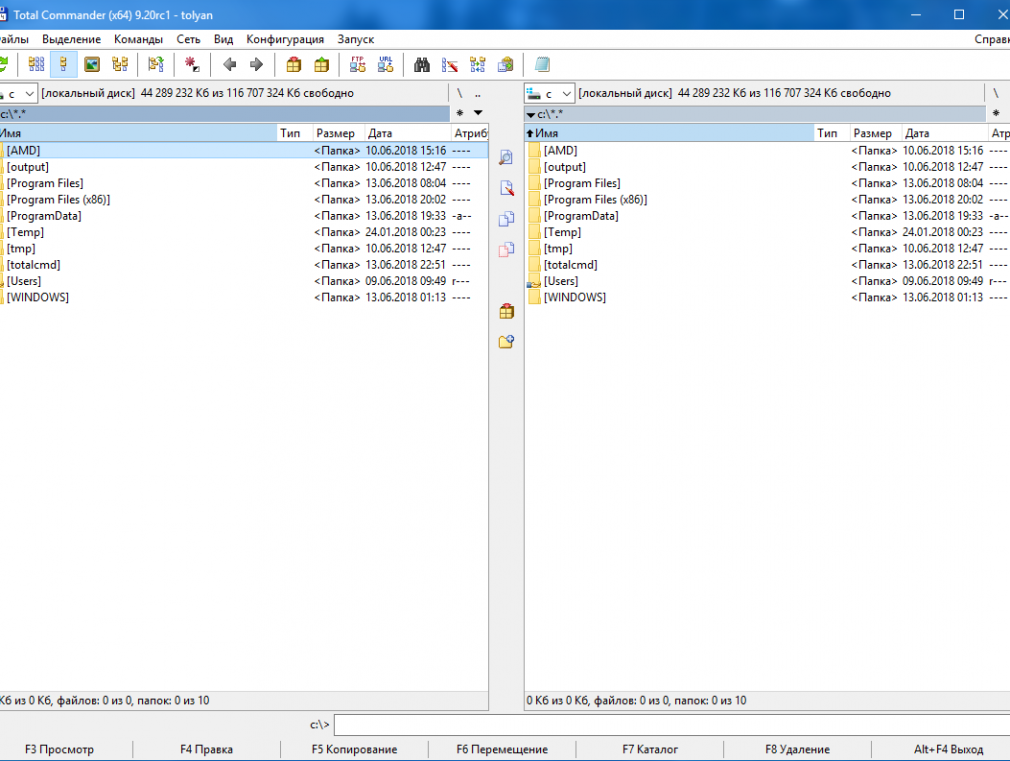Open the Вид menu
Screen dimensions: 1010x761
click(x=224, y=39)
